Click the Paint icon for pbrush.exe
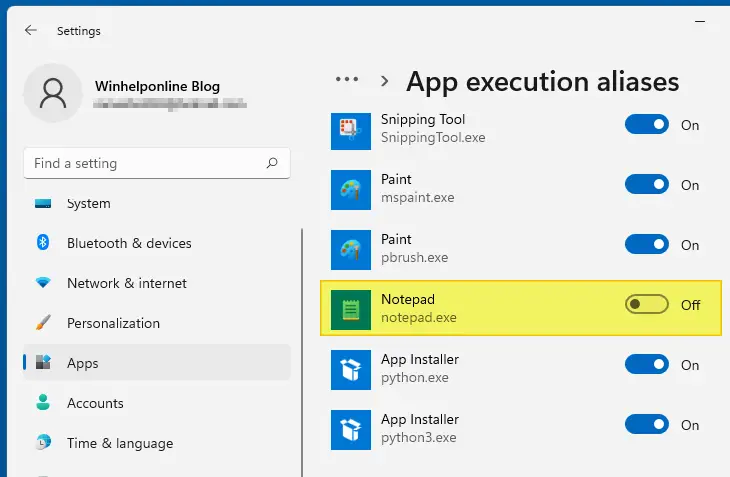 [x=351, y=250]
